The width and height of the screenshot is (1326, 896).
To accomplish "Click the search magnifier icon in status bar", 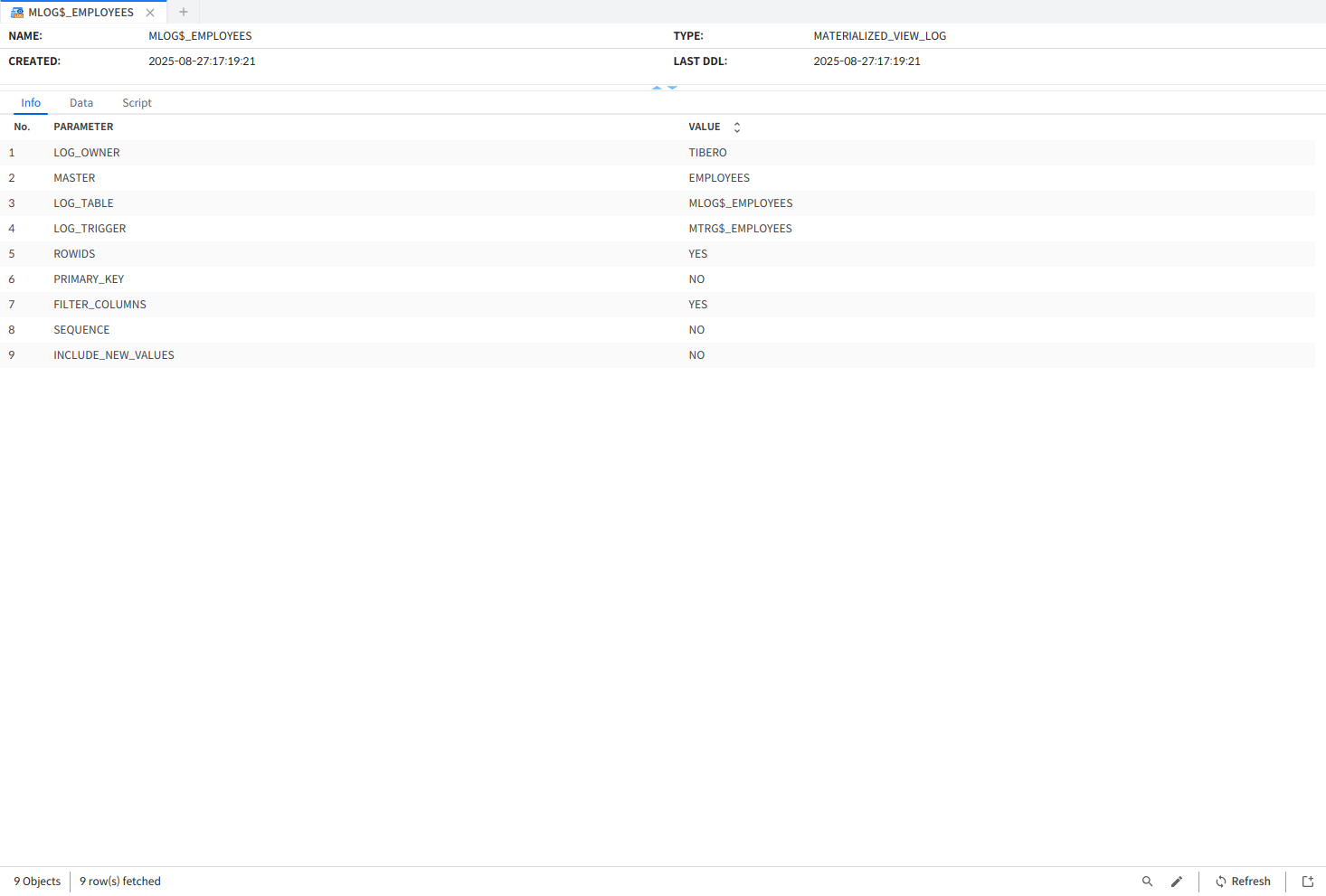I will tap(1147, 882).
